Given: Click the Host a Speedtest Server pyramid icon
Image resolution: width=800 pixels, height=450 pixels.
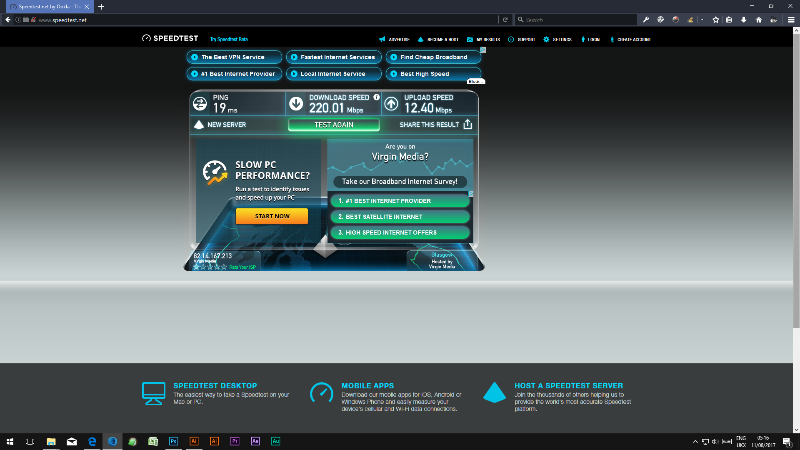Looking at the screenshot, I should (x=494, y=392).
